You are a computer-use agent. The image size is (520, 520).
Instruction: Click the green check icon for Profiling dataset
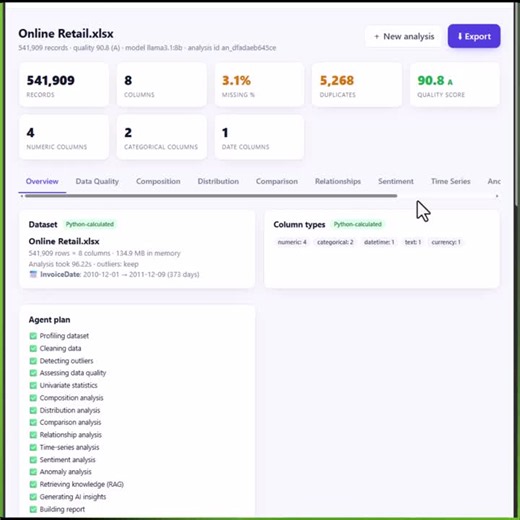[33, 336]
